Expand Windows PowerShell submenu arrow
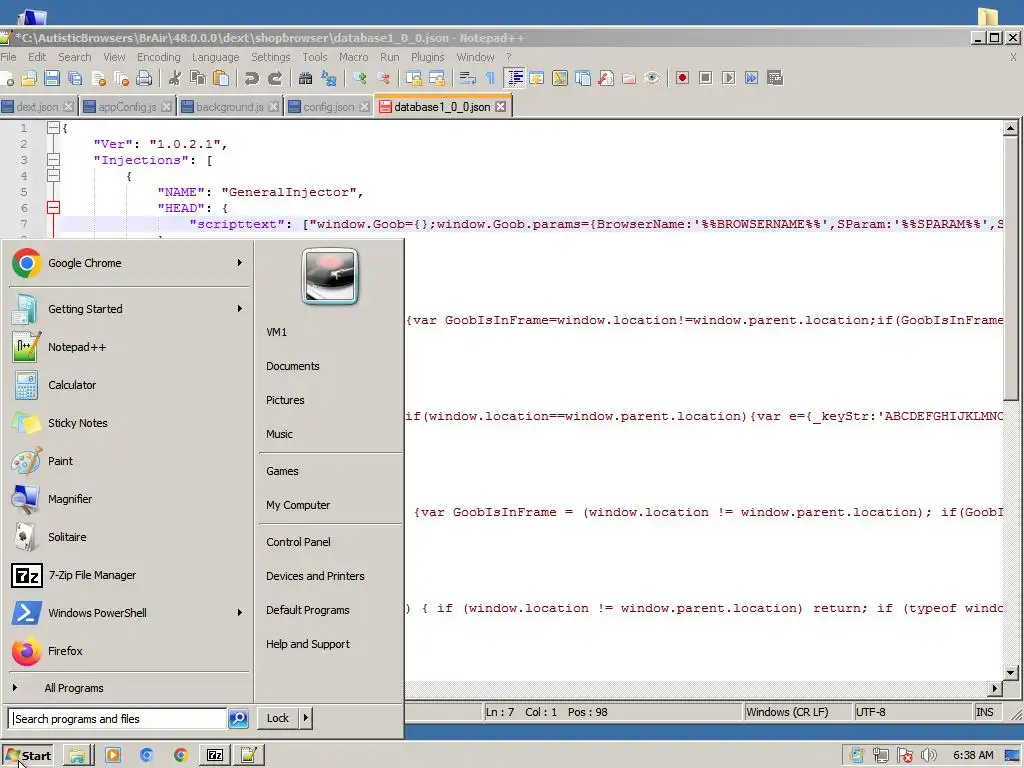 (x=240, y=613)
